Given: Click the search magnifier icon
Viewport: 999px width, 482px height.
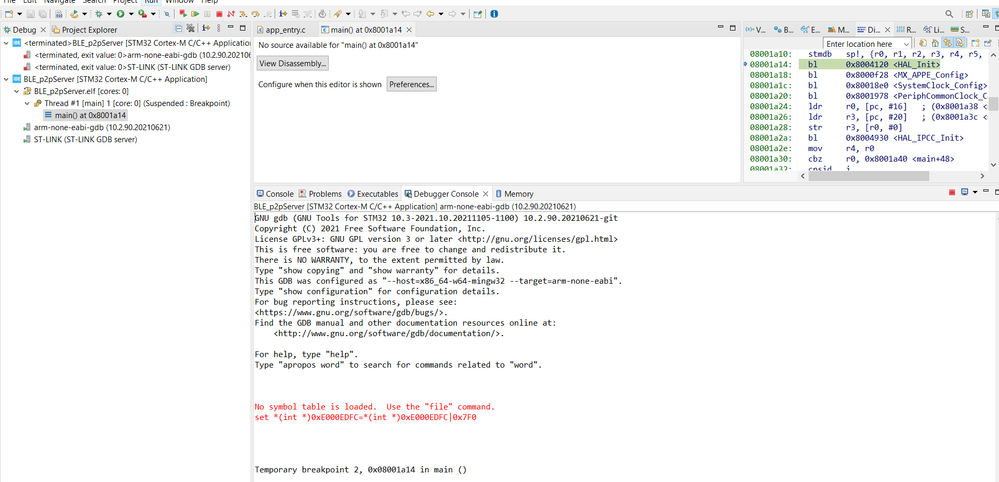Looking at the screenshot, I should [949, 13].
